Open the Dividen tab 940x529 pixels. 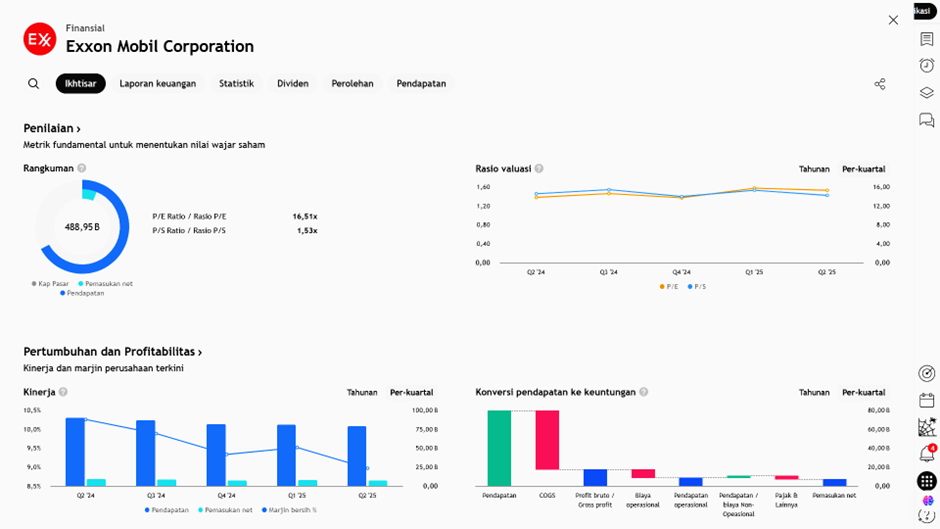[292, 84]
